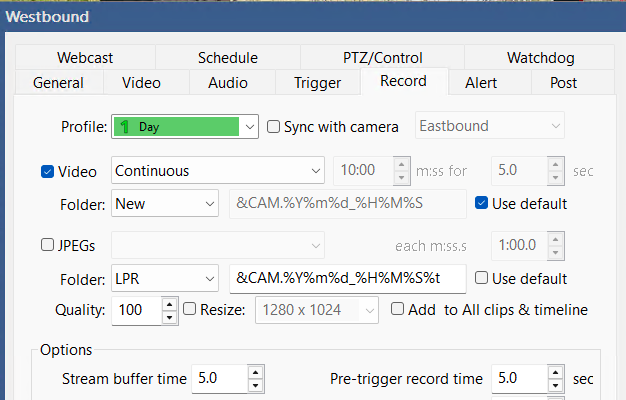Enable the JPEGs checkbox
Viewport: 626px width, 400px height.
[x=47, y=244]
